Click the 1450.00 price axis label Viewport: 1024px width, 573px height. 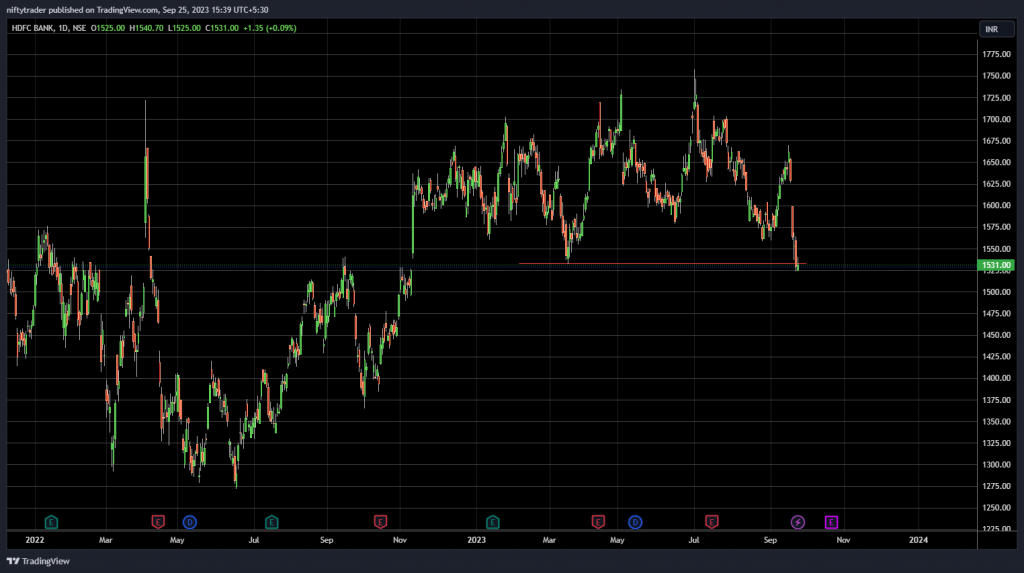(x=997, y=335)
